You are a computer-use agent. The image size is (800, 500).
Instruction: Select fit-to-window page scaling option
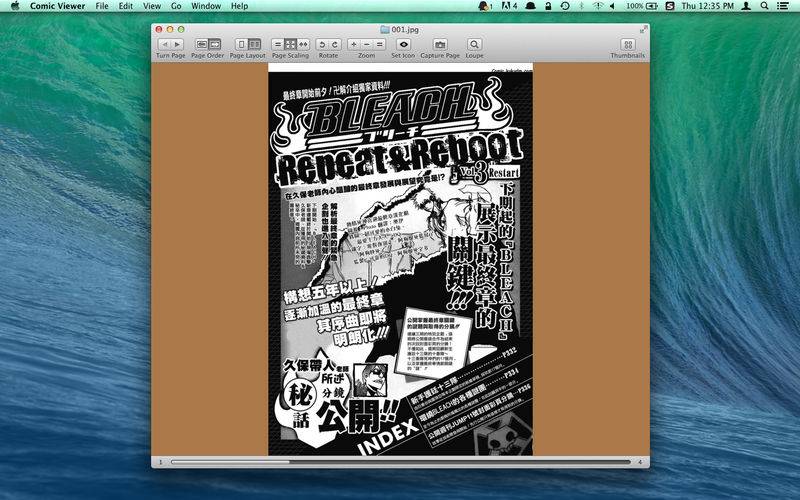[290, 44]
